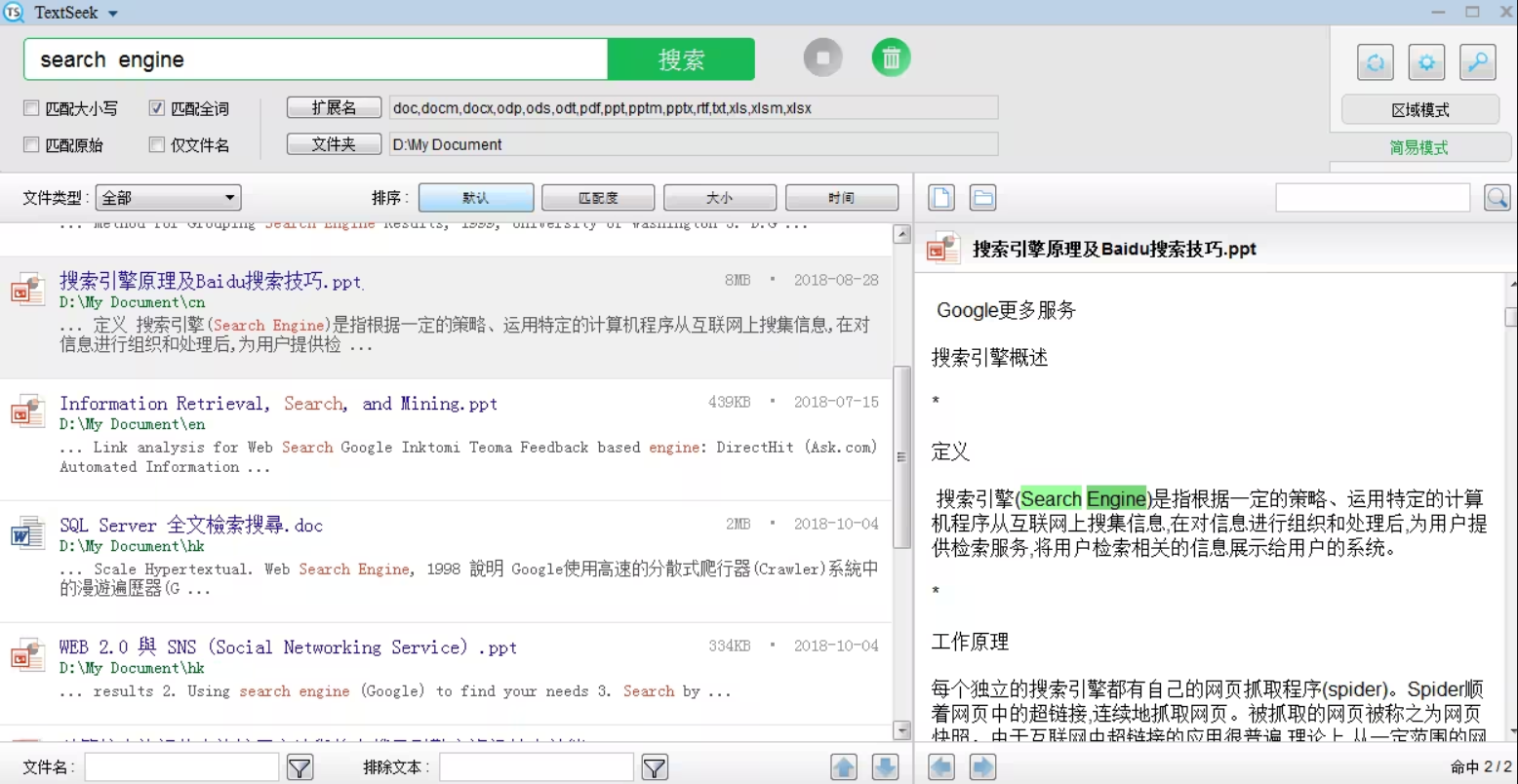Screen dimensions: 1518x784
Task: Click the filename filter funnel icon
Action: 300,767
